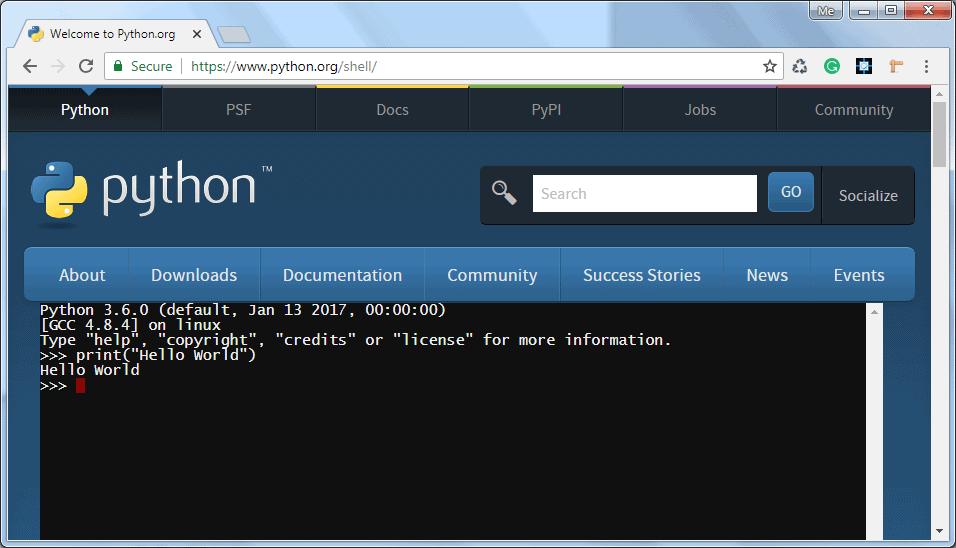Click the [GCC 4.8.4] on linux line
Image resolution: width=956 pixels, height=548 pixels.
130,325
